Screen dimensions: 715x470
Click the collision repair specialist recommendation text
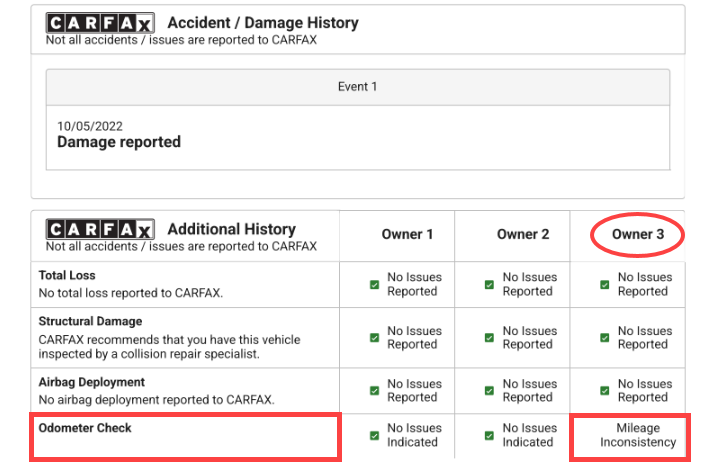point(169,347)
